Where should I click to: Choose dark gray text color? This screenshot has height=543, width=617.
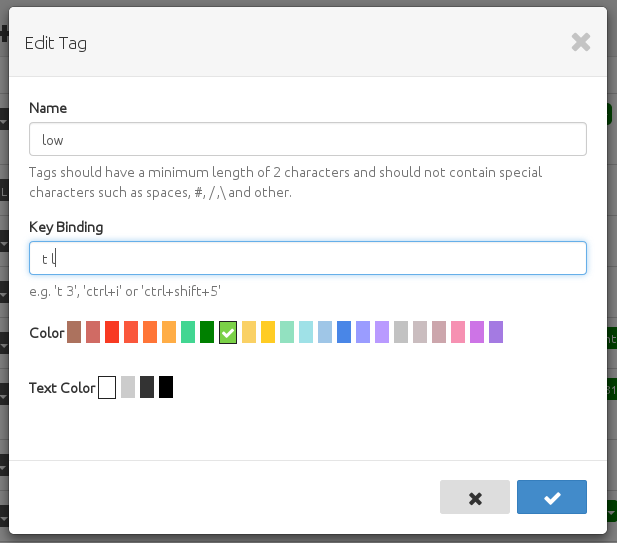[147, 387]
